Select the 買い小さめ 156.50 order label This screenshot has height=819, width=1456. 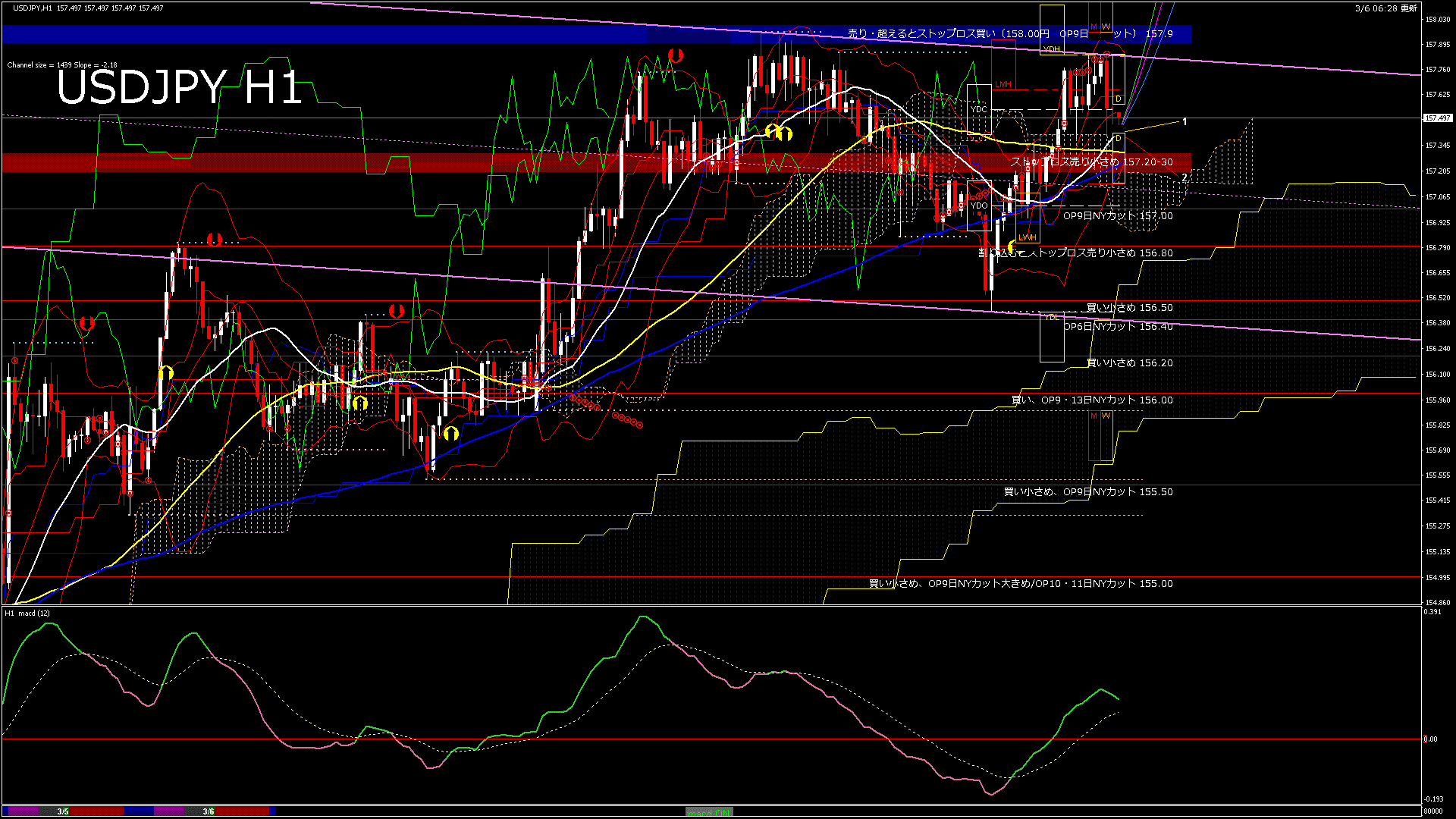[1129, 308]
